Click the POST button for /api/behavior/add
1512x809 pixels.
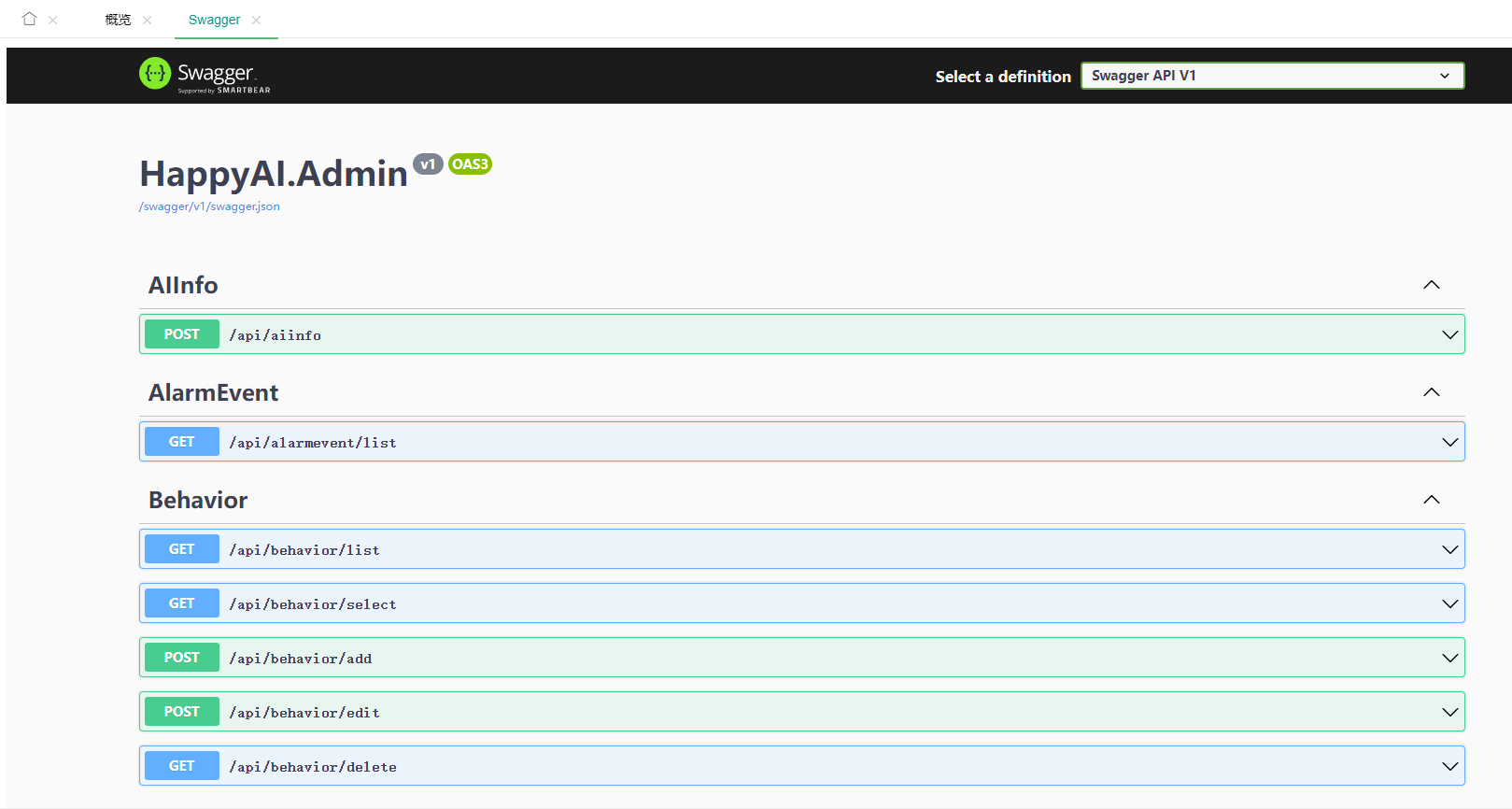coord(182,658)
